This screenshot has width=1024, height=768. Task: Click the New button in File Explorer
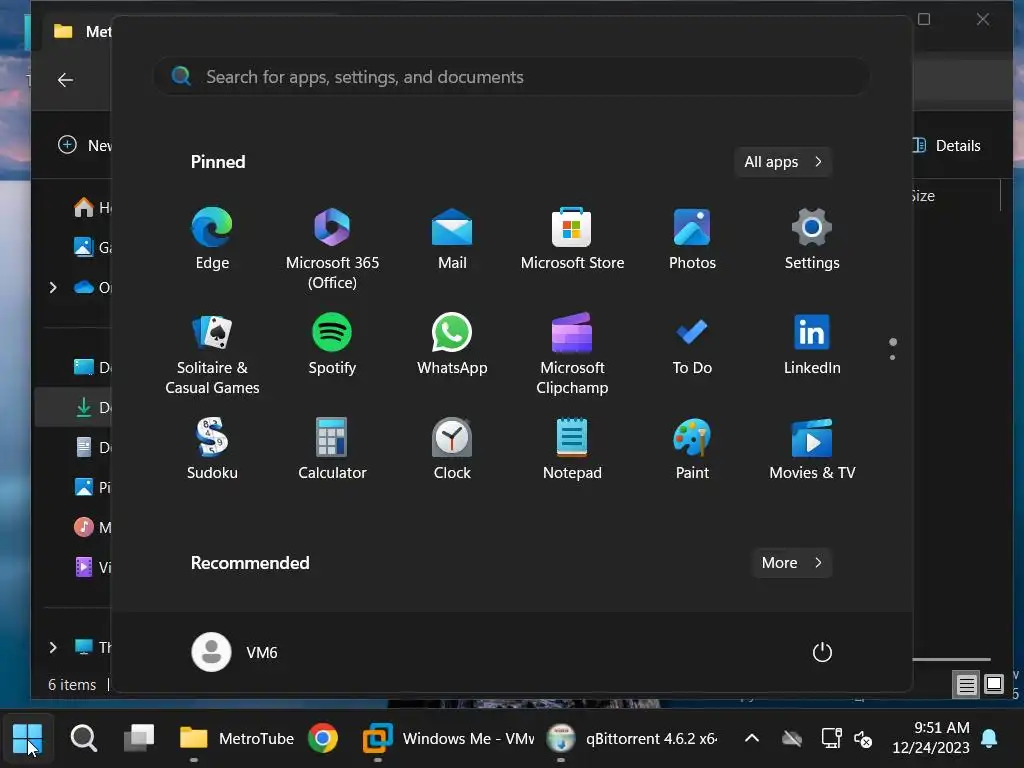click(85, 145)
